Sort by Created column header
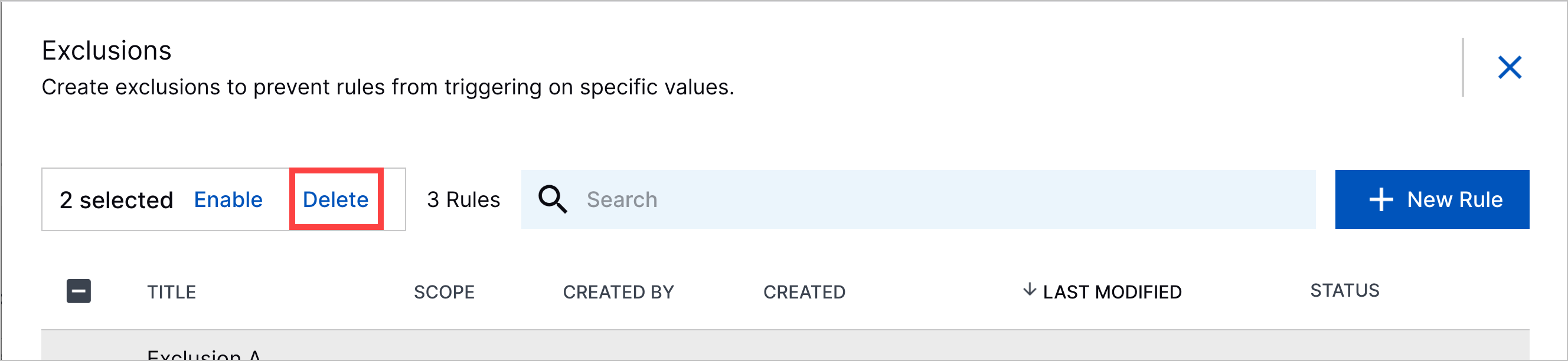Image resolution: width=1568 pixels, height=361 pixels. [x=804, y=292]
